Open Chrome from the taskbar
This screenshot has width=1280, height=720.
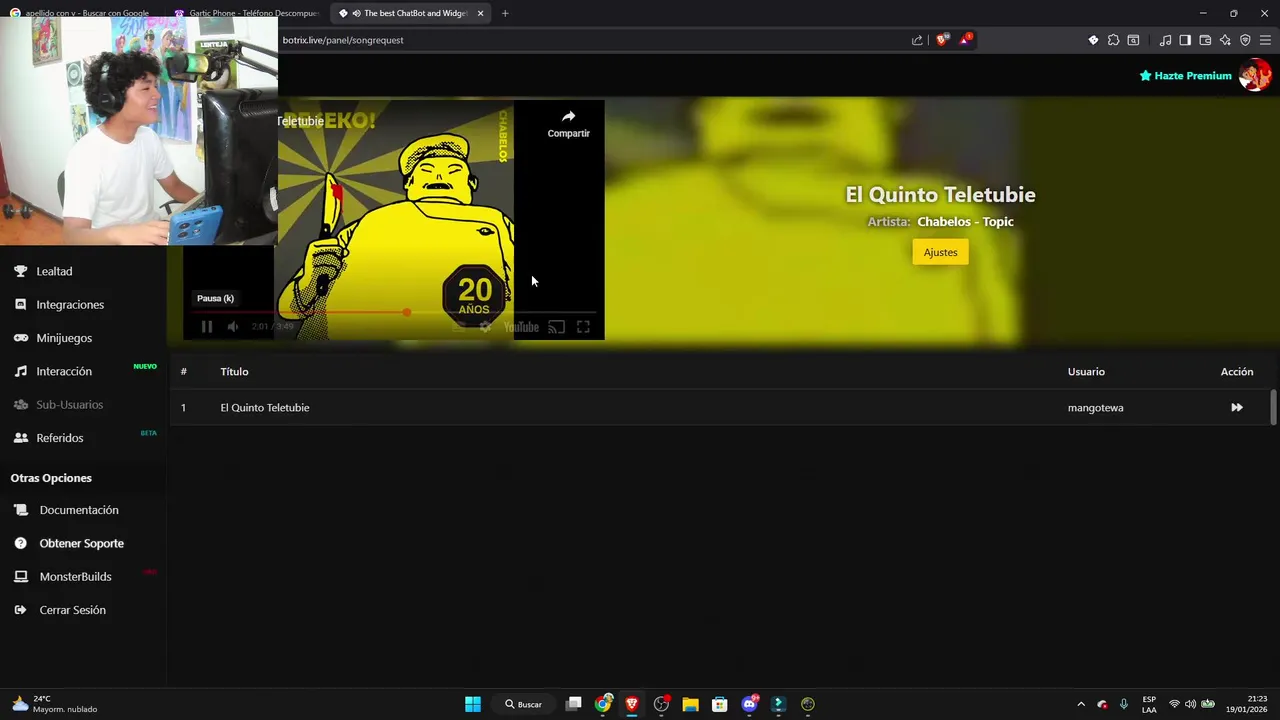coord(603,704)
